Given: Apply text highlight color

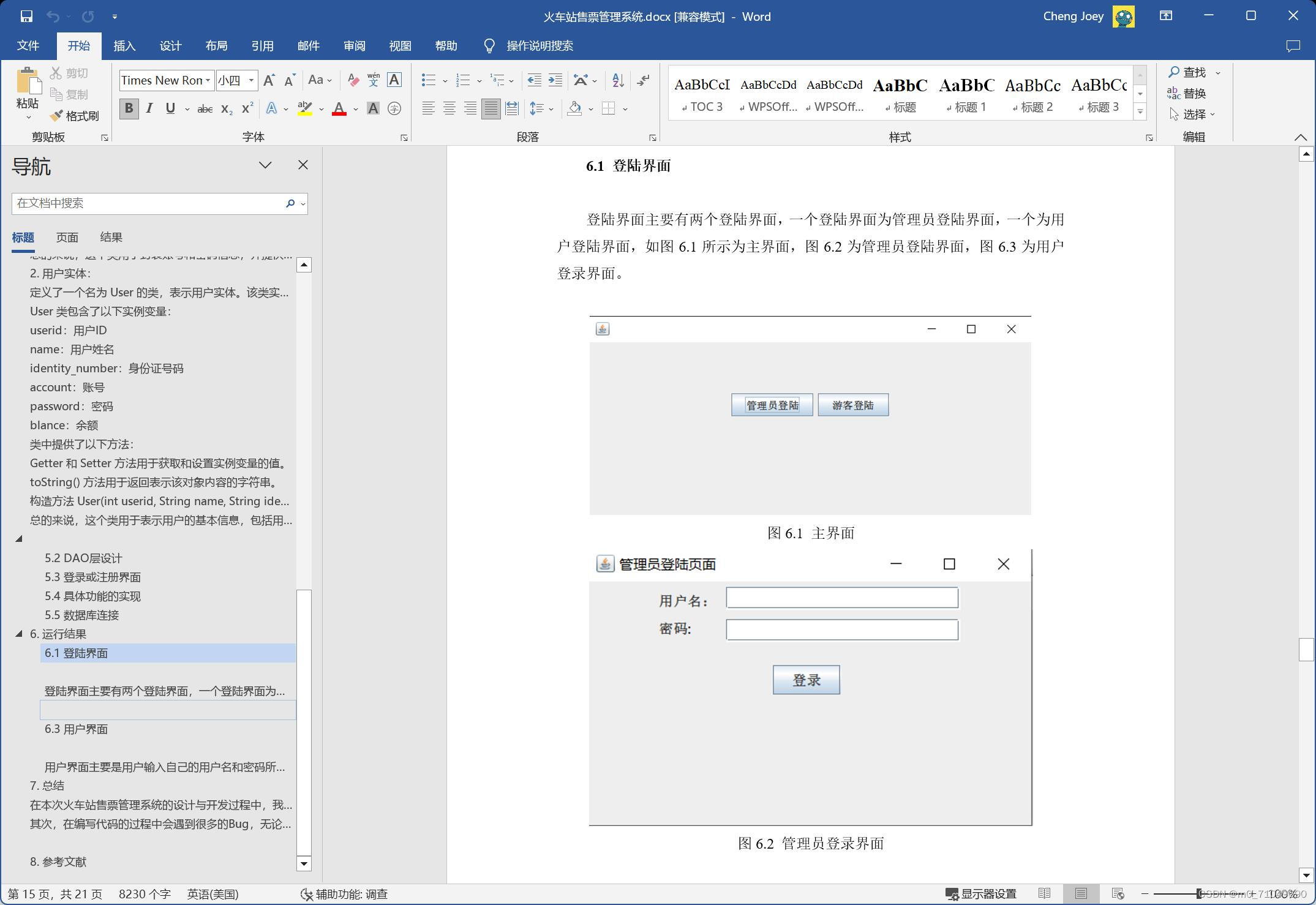Looking at the screenshot, I should pos(304,109).
